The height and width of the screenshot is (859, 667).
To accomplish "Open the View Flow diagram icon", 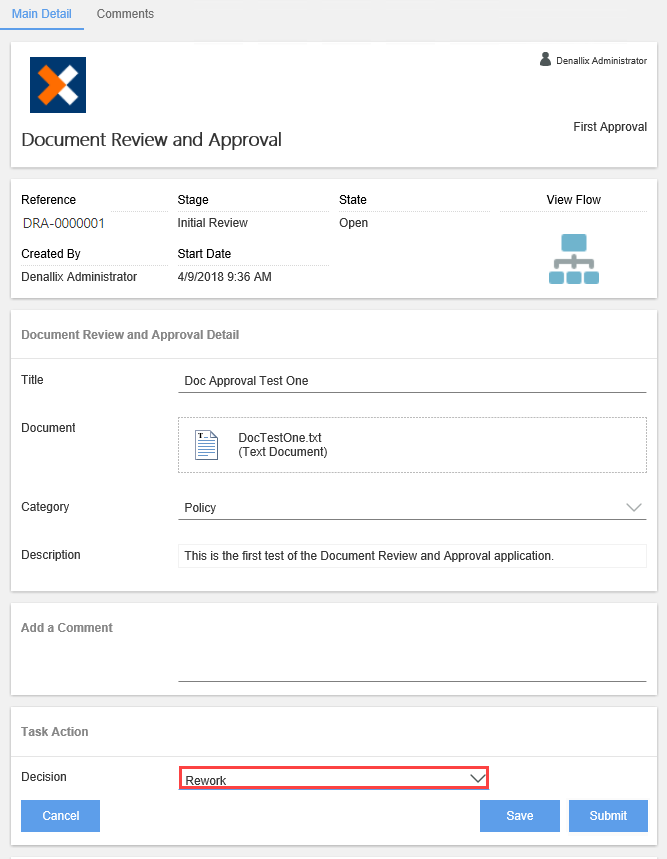I will point(573,259).
